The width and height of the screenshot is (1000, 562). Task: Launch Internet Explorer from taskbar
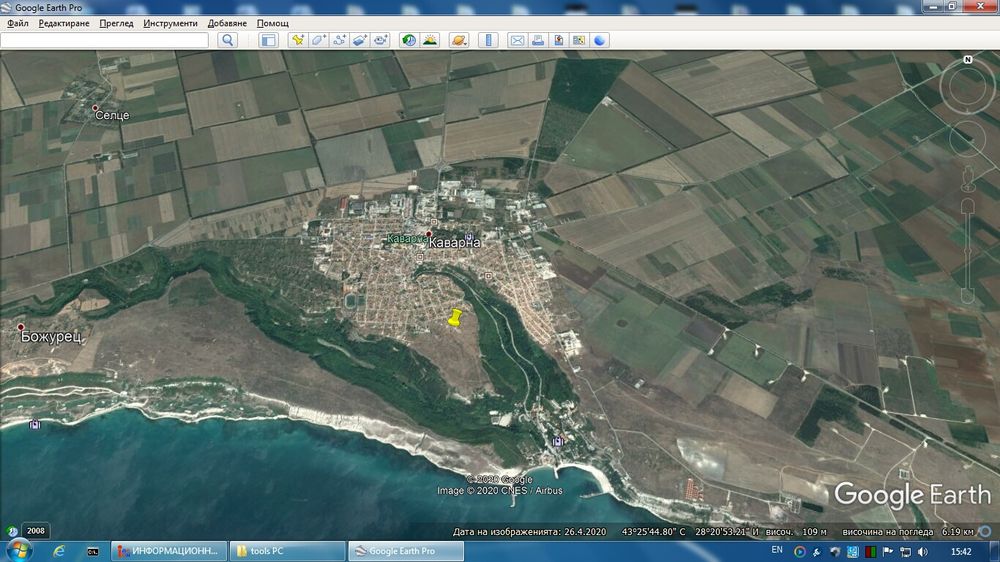pos(59,551)
